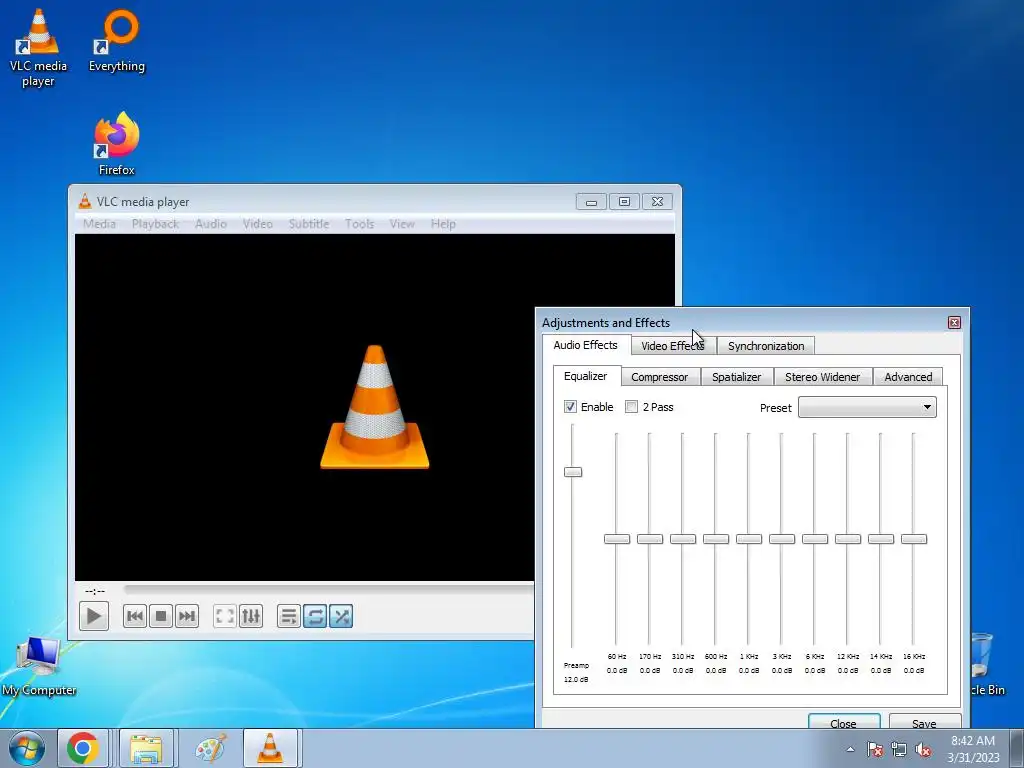The width and height of the screenshot is (1024, 768).
Task: Click the VLC cone icon in title bar
Action: 84,201
